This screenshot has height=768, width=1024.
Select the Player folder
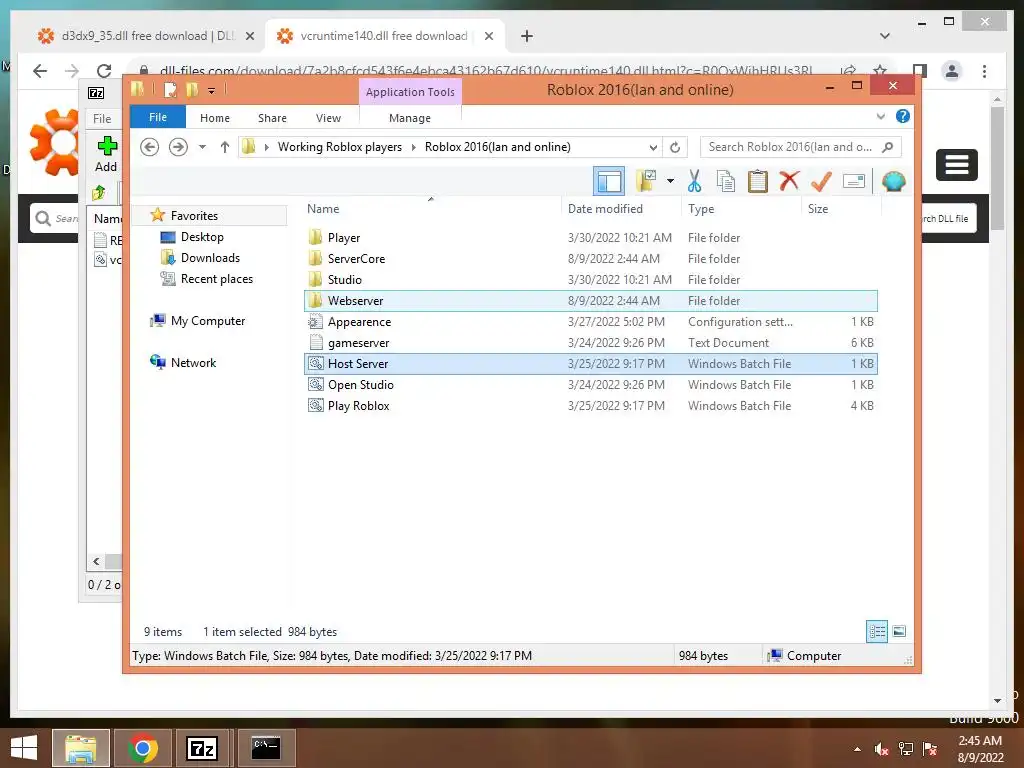(590, 238)
